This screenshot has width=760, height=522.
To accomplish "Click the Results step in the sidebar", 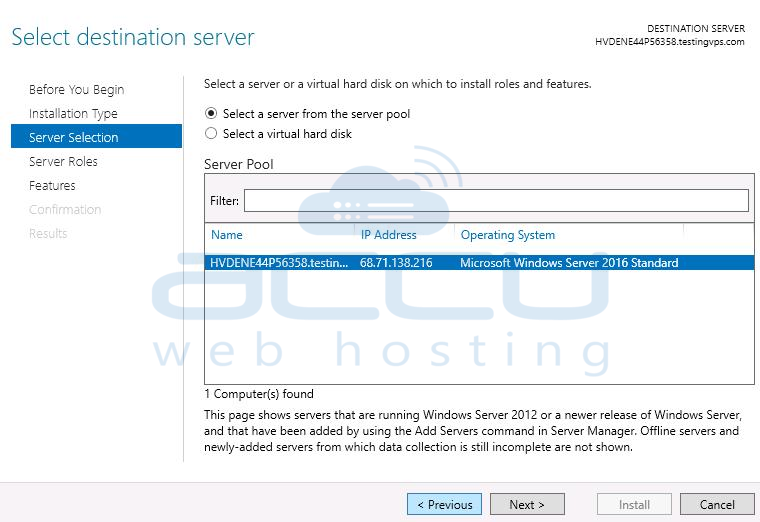I will tap(48, 234).
